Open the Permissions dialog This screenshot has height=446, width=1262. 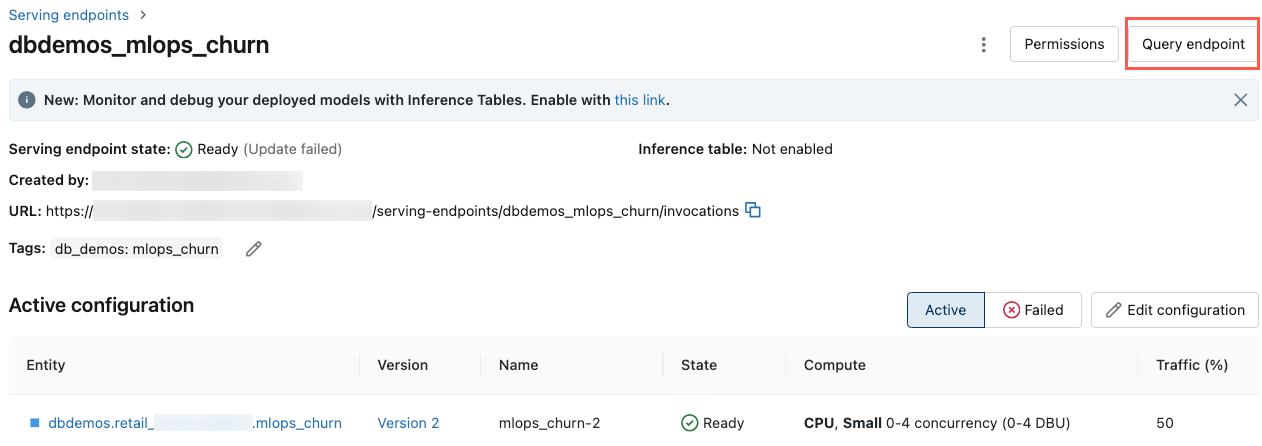point(1064,44)
